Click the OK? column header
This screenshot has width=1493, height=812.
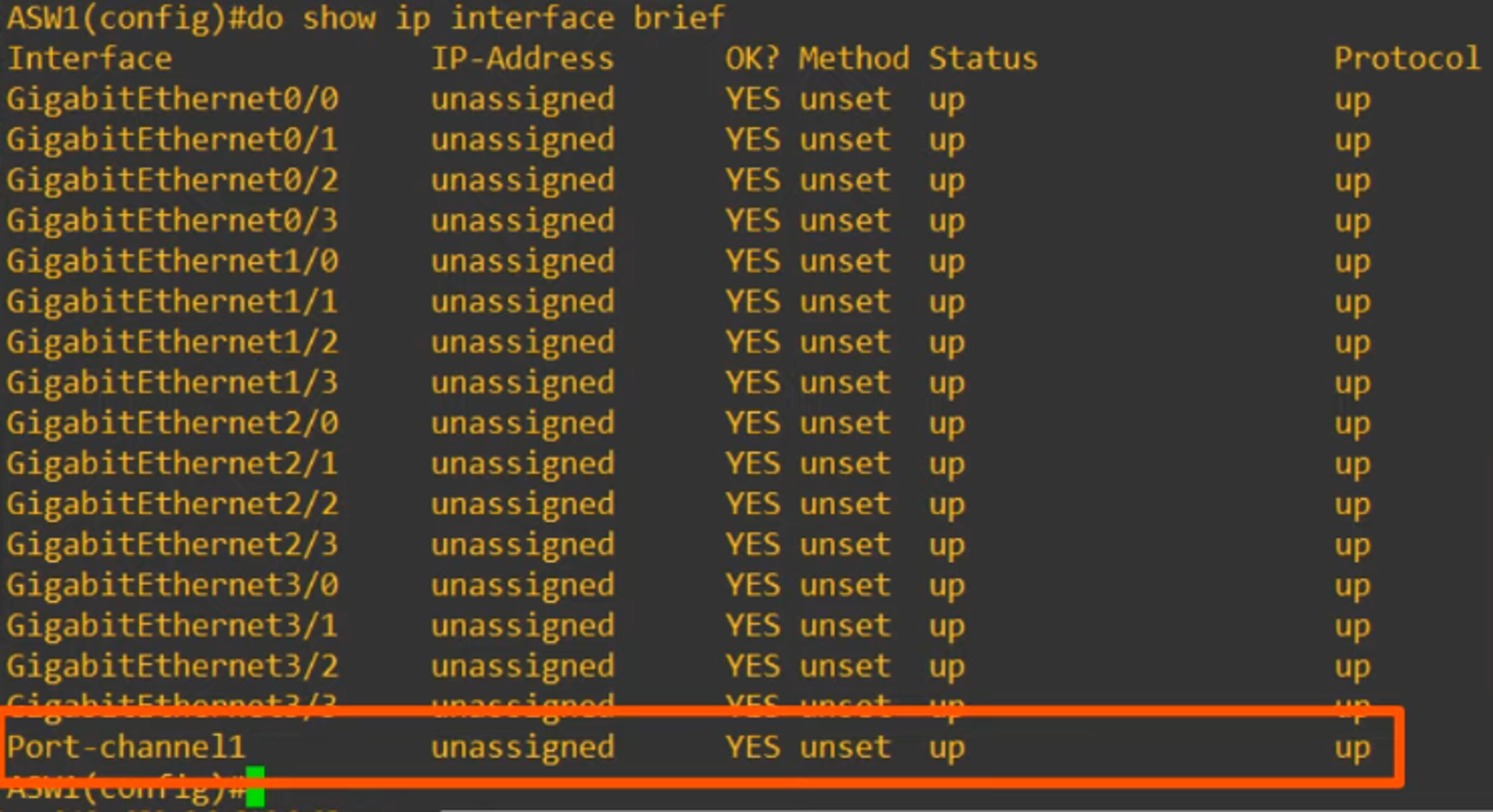click(752, 58)
